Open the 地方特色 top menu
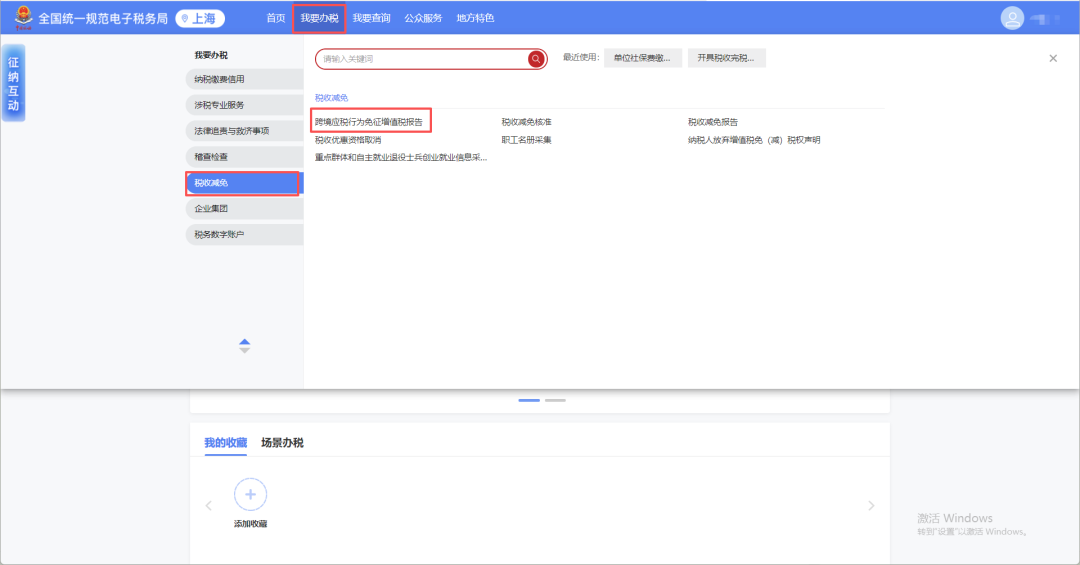1080x565 pixels. [475, 18]
